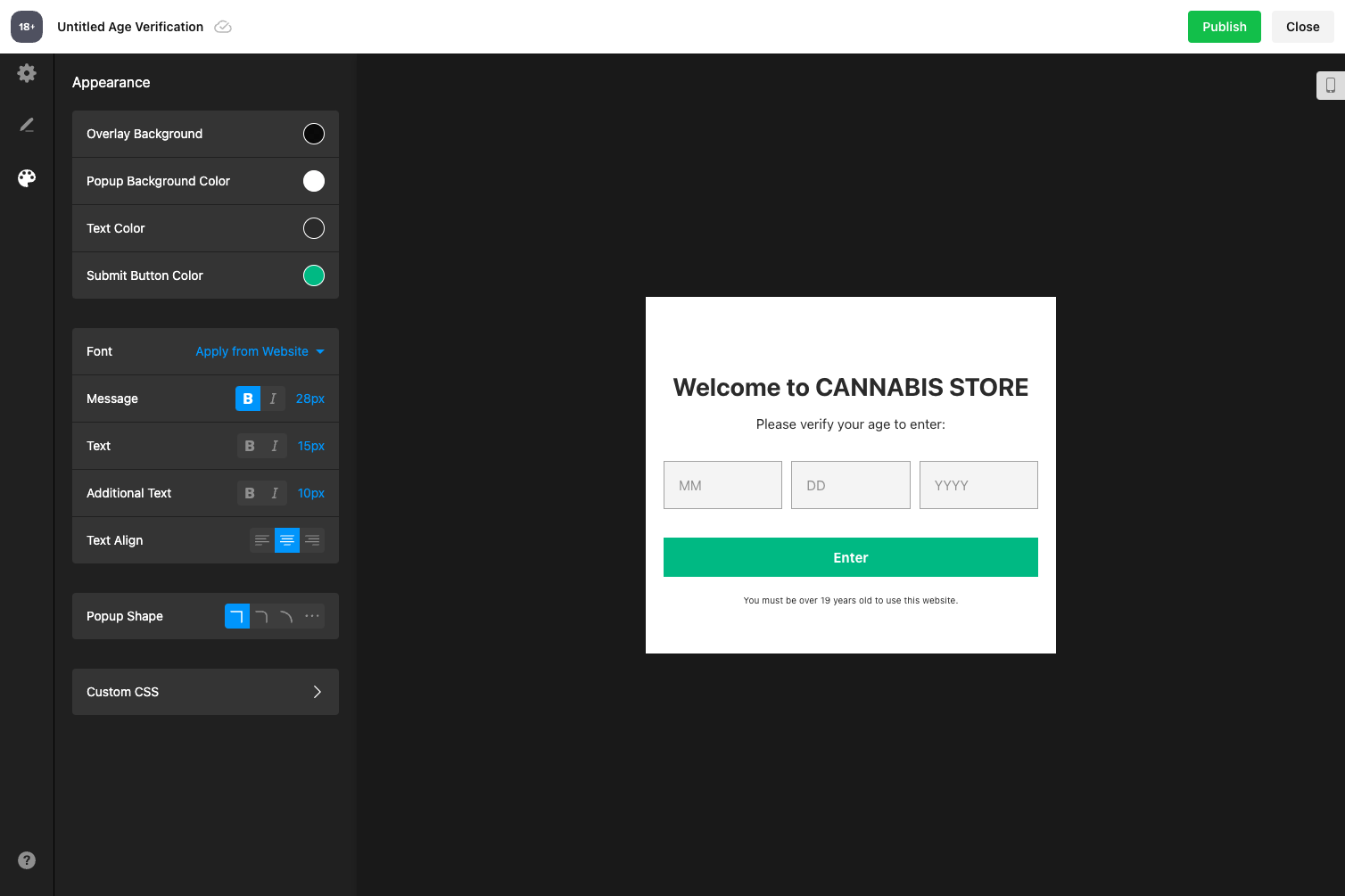Toggle bold for Text row
Viewport: 1345px width, 896px height.
pos(250,446)
